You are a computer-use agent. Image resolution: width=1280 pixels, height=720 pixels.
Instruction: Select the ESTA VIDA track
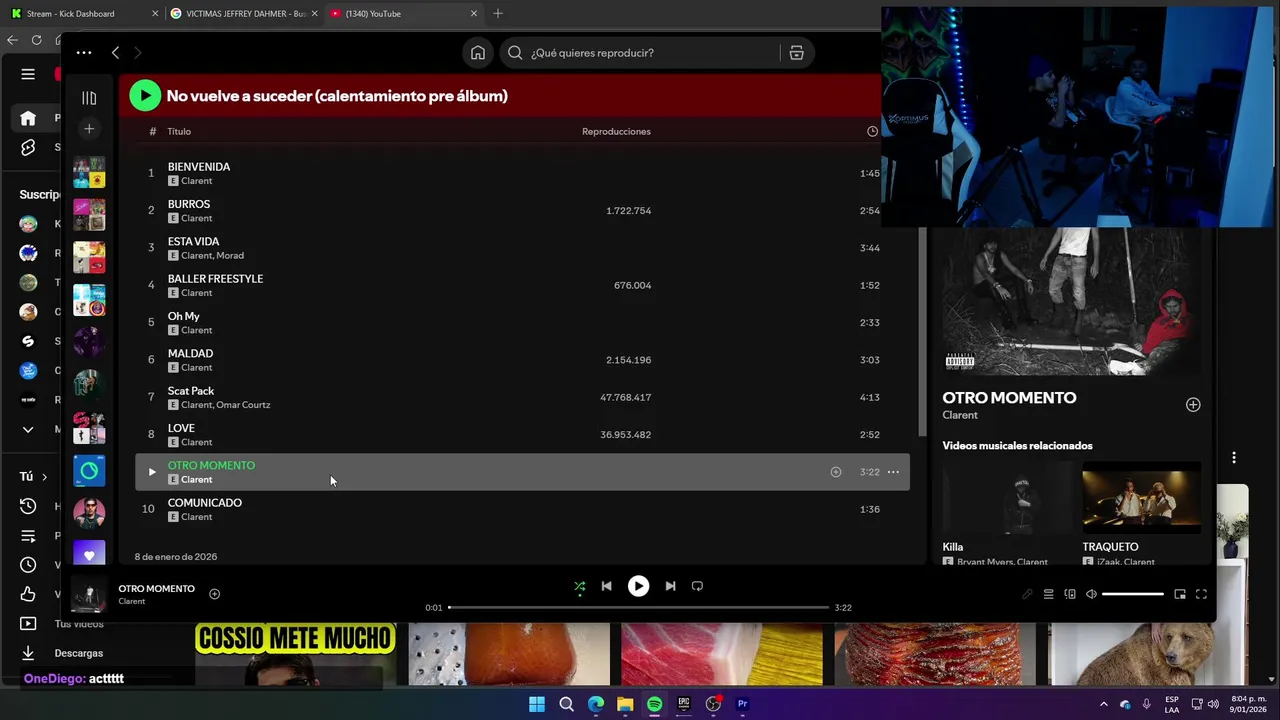[522, 247]
